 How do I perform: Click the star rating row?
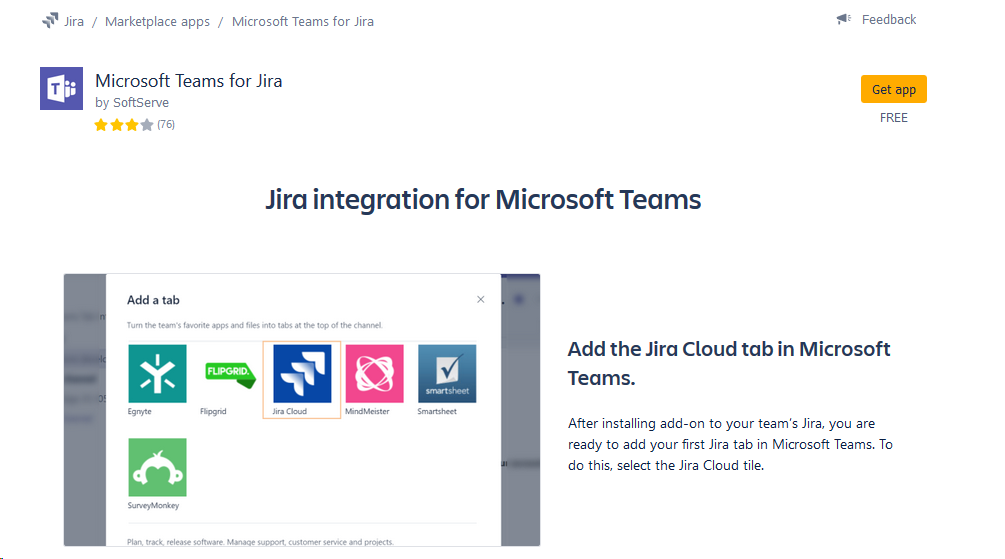(x=124, y=124)
